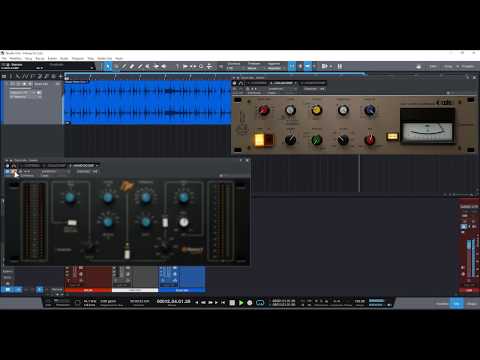
Task: Click Return to Zero transport button
Action: pos(224,303)
